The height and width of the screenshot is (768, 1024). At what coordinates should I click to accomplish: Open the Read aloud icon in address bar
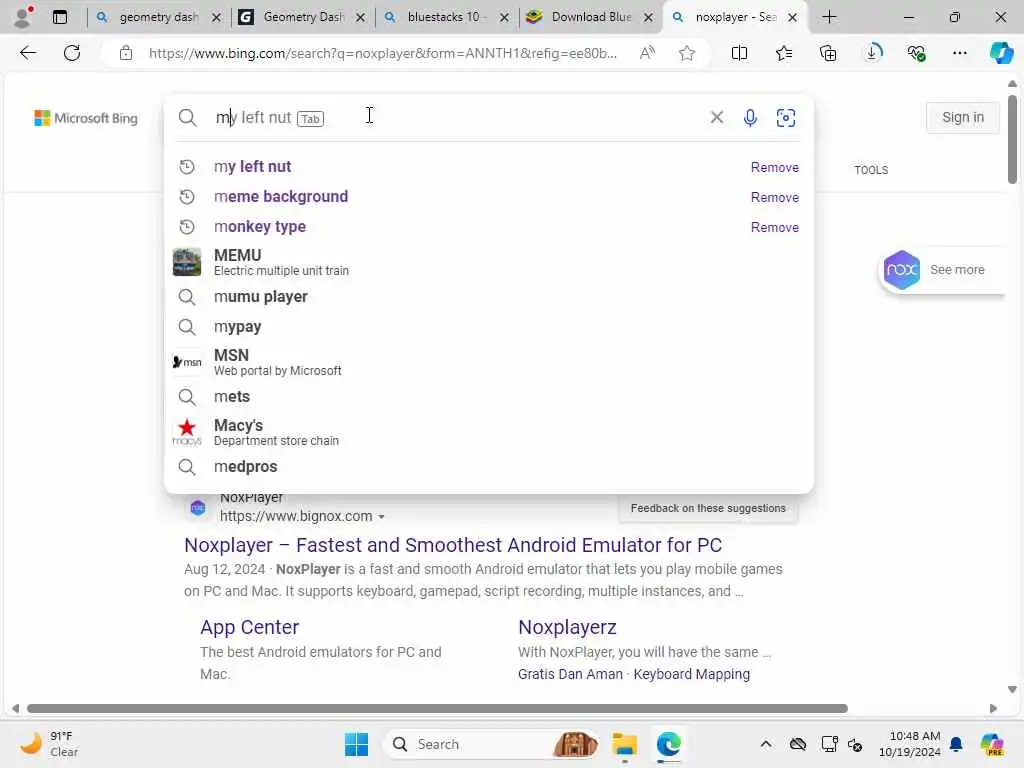[x=647, y=53]
